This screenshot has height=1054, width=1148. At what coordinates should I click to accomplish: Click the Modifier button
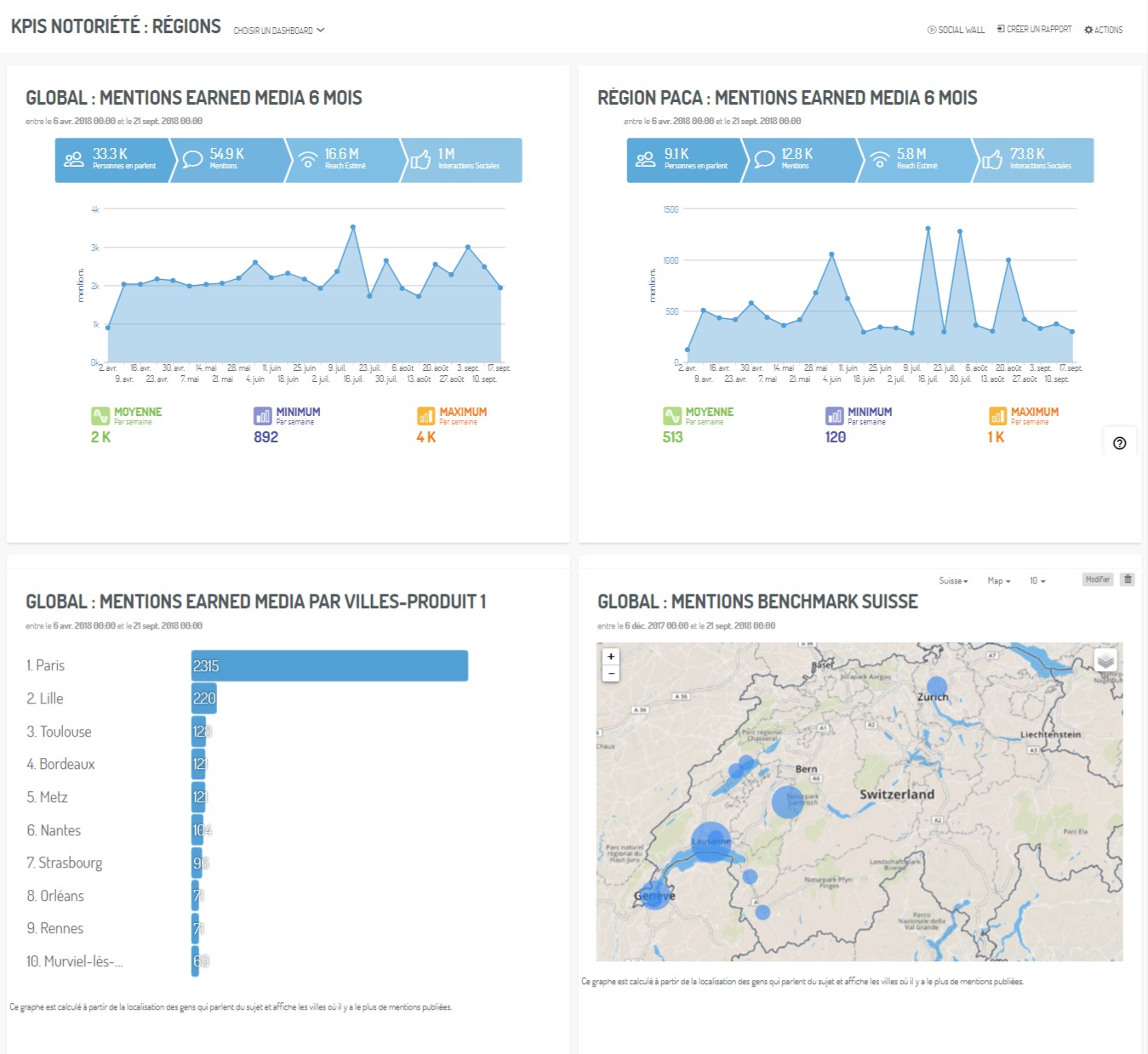[x=1097, y=579]
